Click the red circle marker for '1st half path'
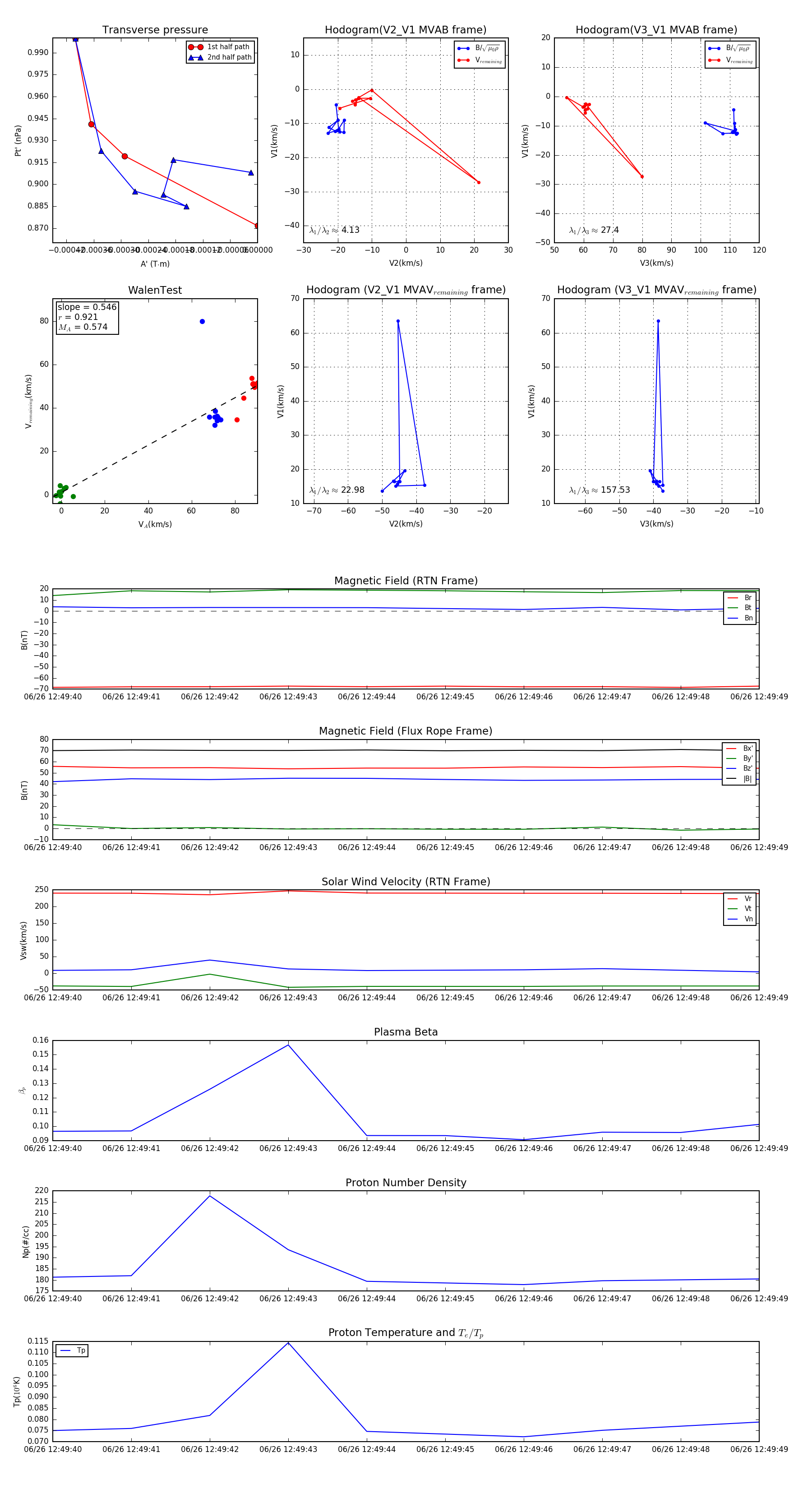Viewport: 812px width, 1489px height. [195, 47]
